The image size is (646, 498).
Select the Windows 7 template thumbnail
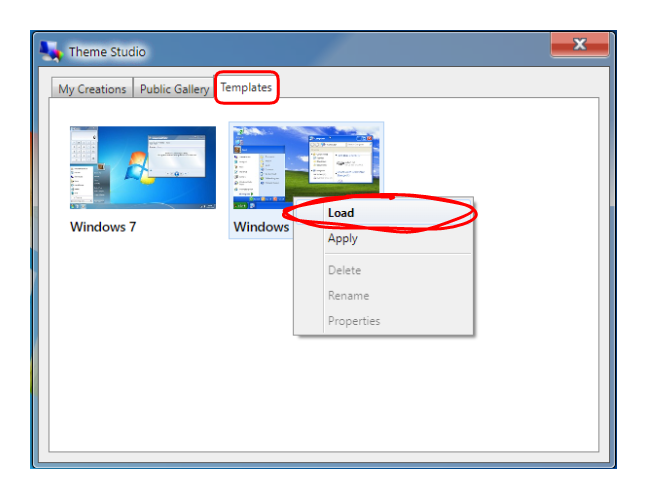[x=142, y=167]
